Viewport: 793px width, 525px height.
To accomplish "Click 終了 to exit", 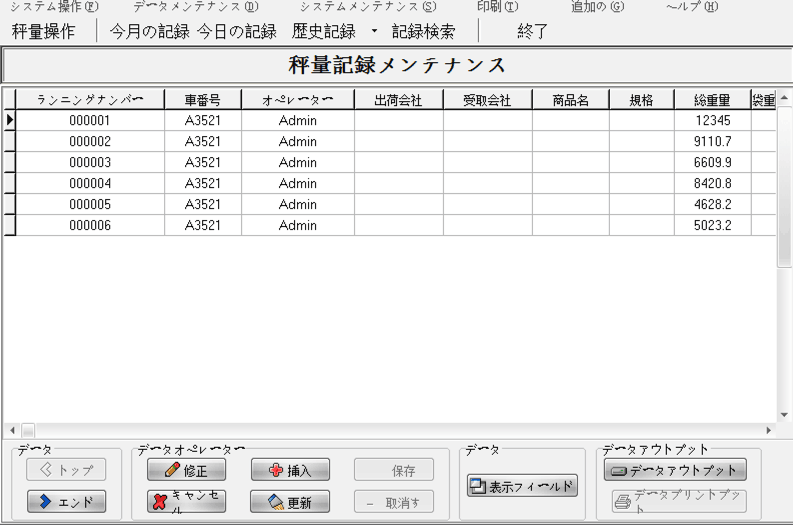I will coord(533,31).
